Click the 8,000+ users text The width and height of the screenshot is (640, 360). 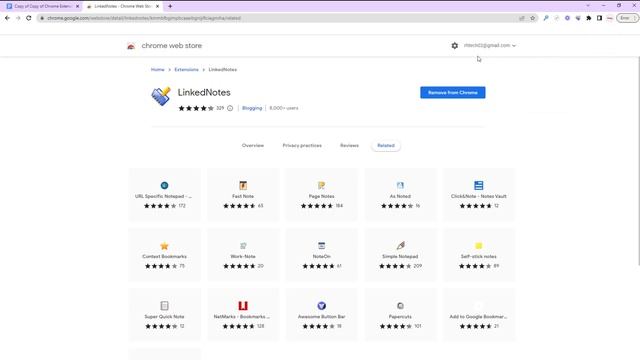pyautogui.click(x=284, y=108)
